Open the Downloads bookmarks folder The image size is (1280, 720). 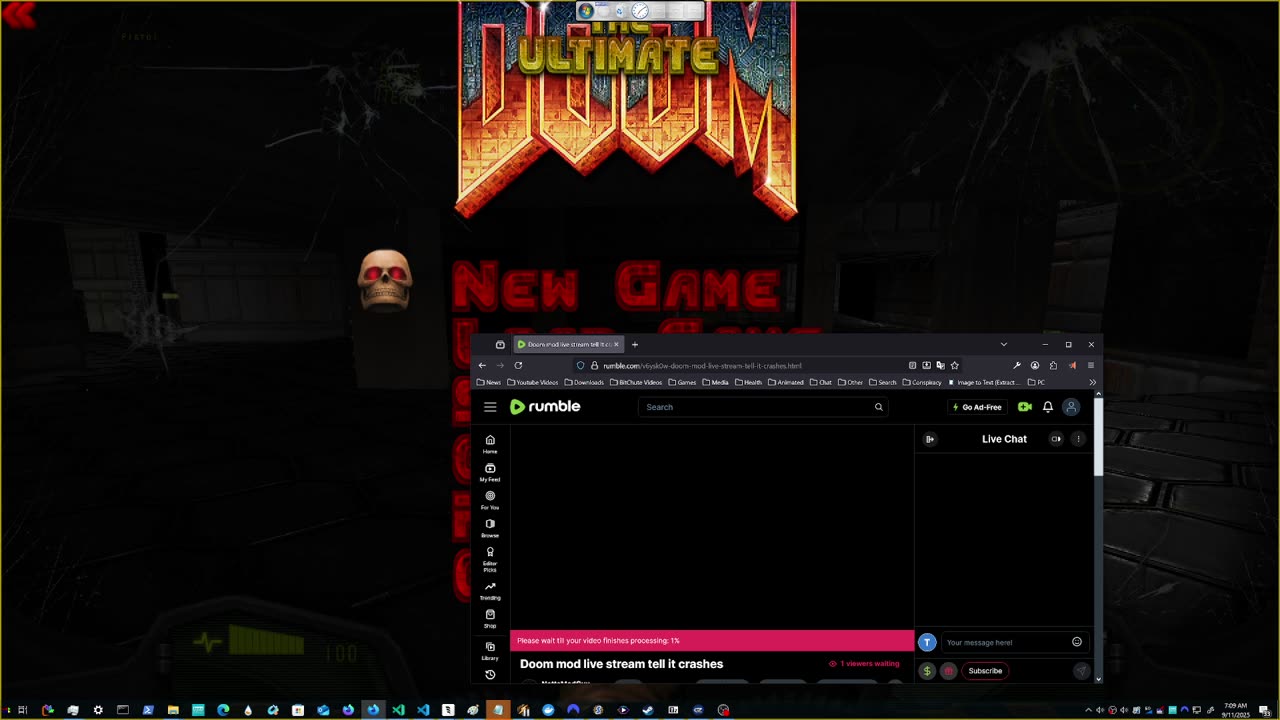[x=585, y=382]
